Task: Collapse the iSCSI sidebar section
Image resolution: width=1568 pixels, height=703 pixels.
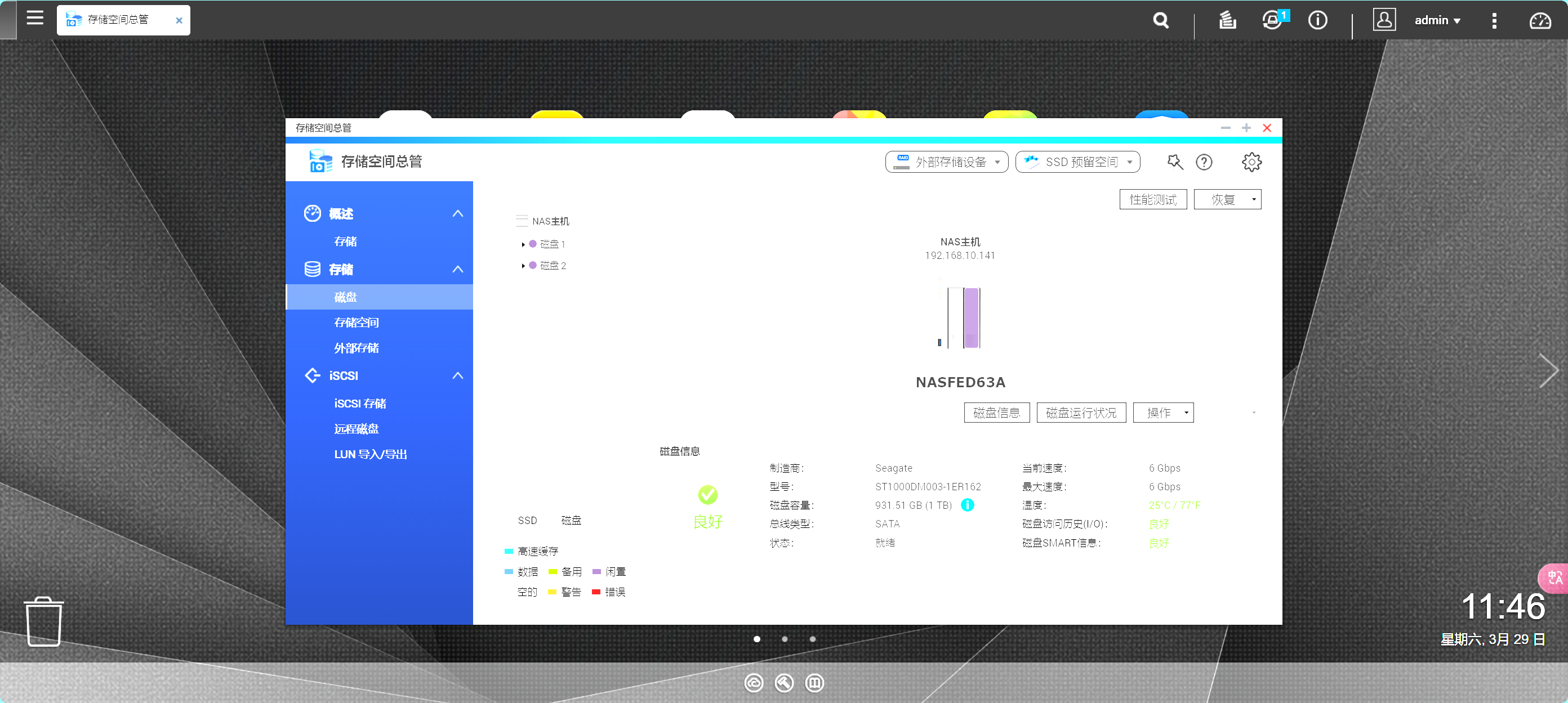Action: 458,375
